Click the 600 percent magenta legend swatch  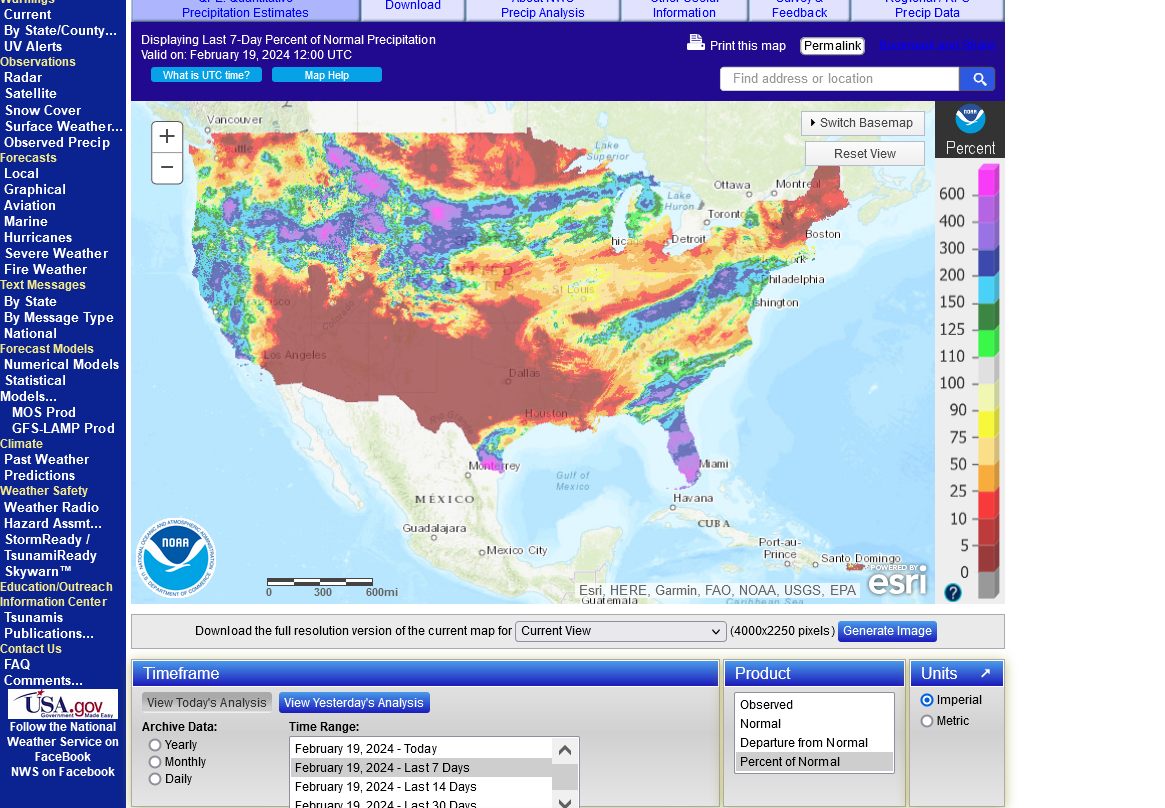click(x=988, y=180)
